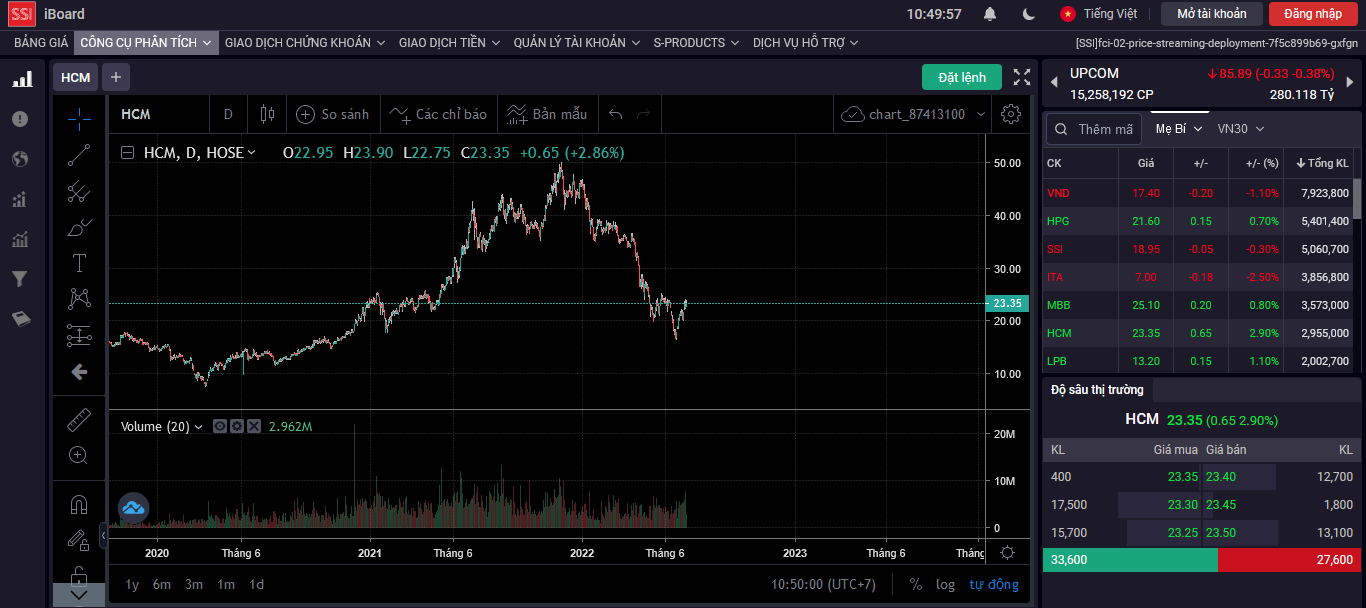The image size is (1366, 608).
Task: Toggle magnet mode for drawings
Action: [79, 503]
